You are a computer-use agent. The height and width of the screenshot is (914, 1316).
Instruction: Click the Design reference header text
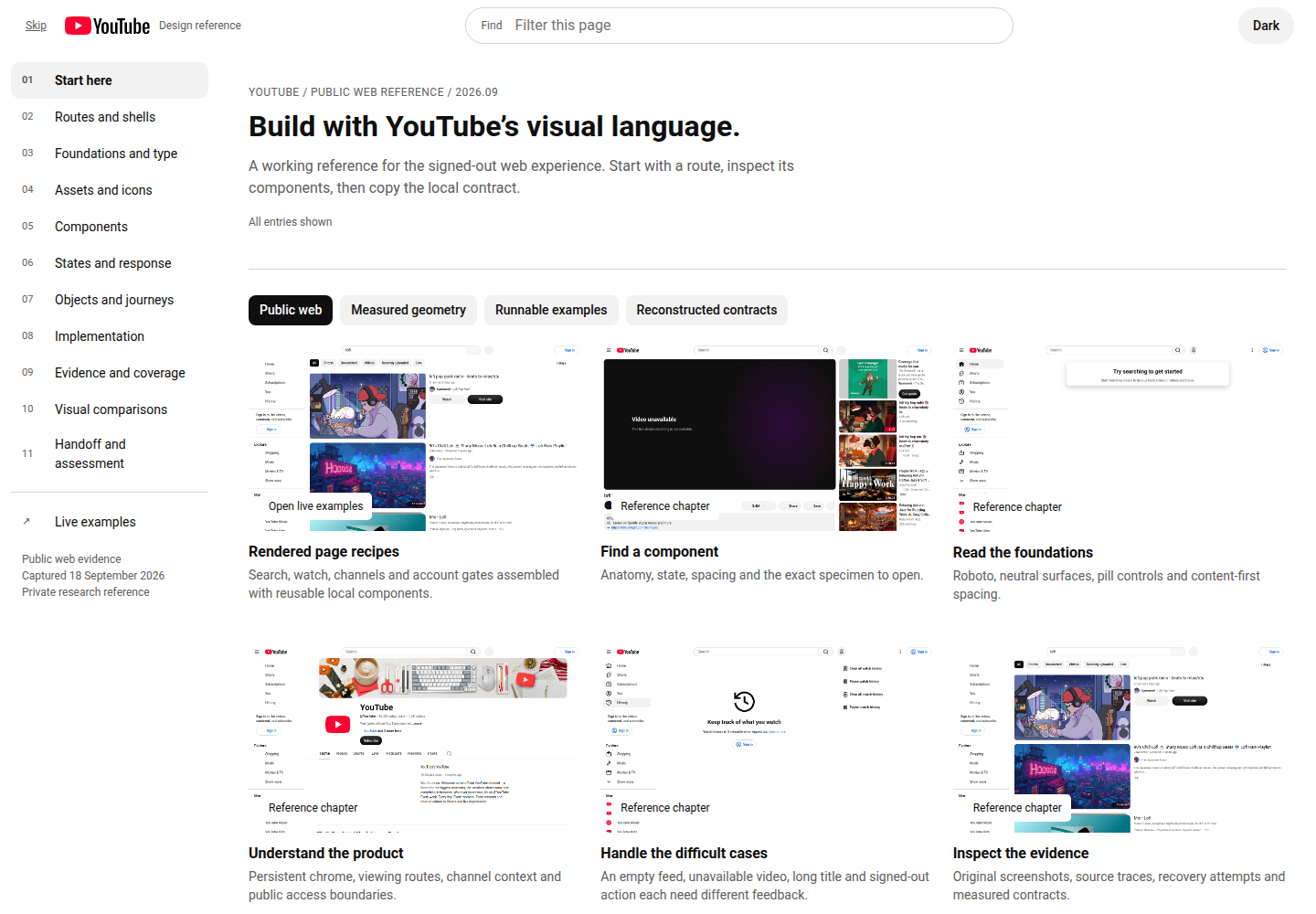pos(200,26)
